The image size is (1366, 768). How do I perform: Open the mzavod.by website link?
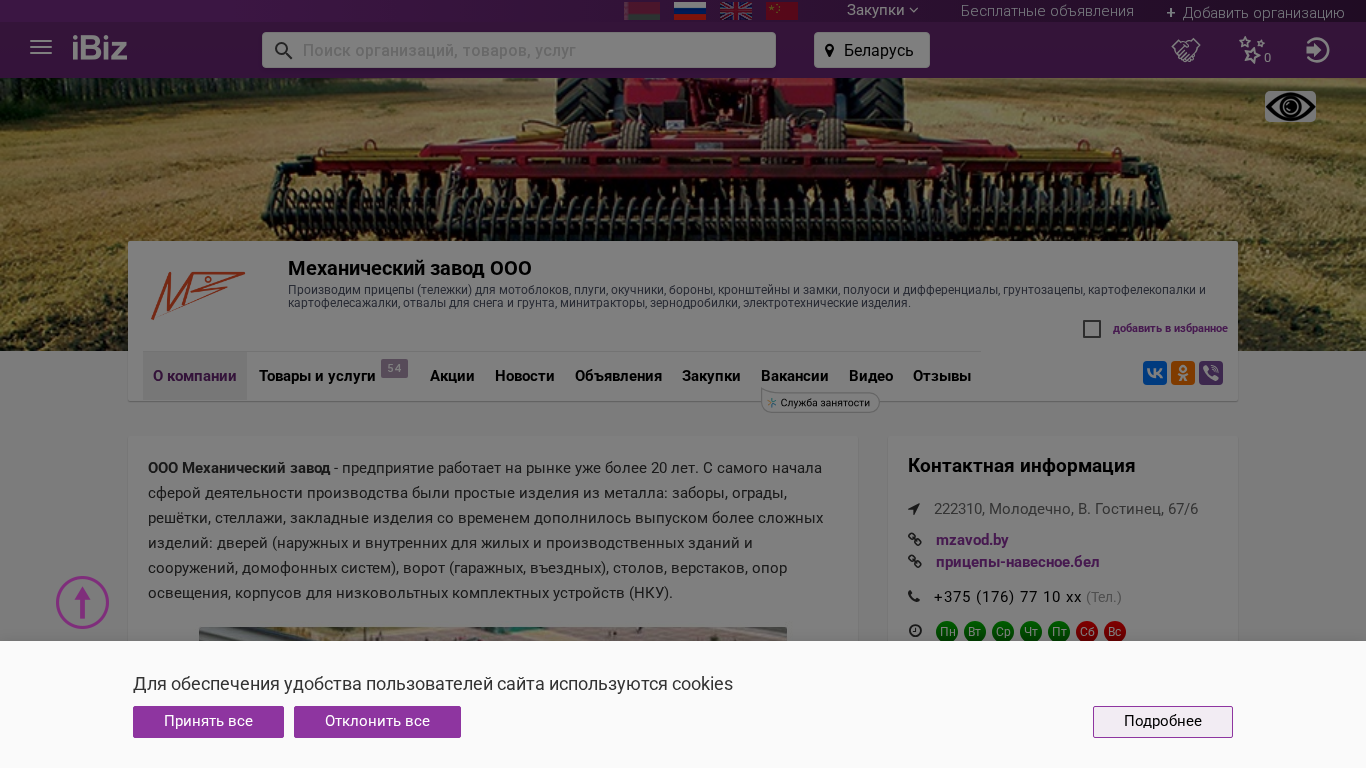click(972, 540)
